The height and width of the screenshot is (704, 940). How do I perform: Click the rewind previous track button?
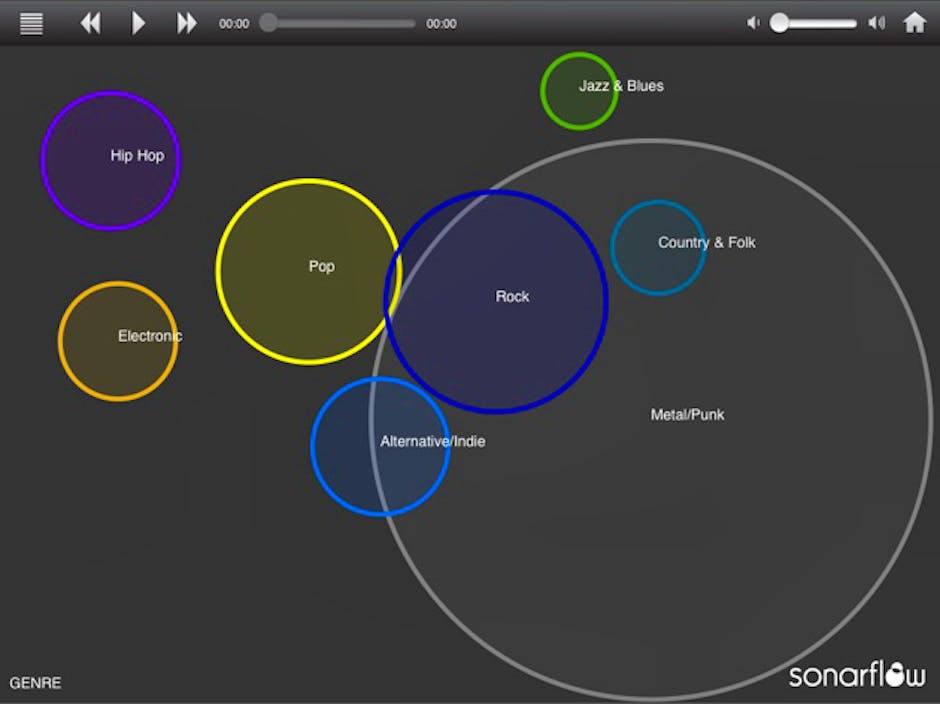(90, 23)
